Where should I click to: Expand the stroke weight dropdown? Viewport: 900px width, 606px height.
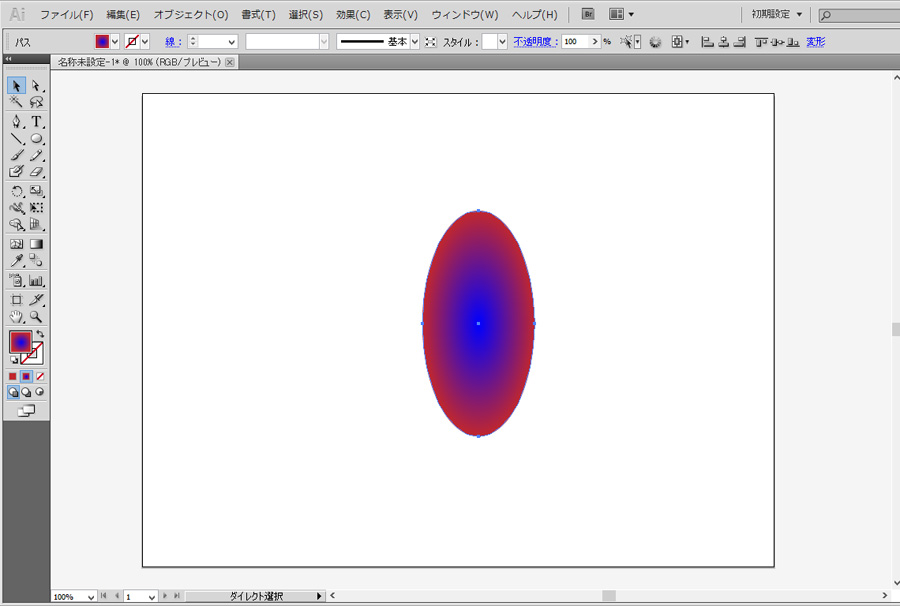tap(231, 42)
